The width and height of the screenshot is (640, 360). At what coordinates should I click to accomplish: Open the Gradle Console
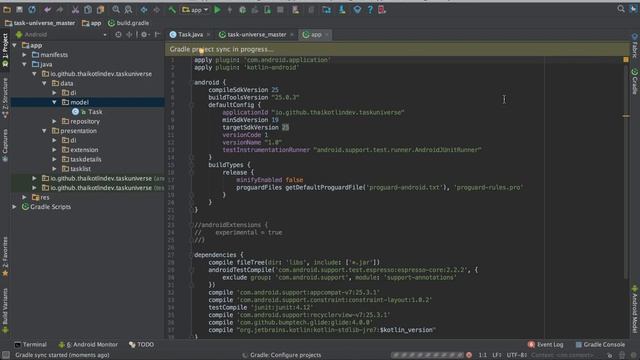point(600,345)
